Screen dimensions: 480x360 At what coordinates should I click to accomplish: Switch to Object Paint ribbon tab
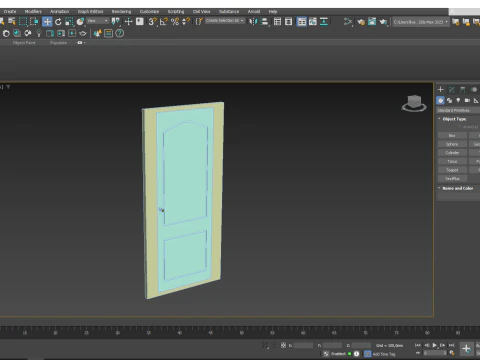24,43
